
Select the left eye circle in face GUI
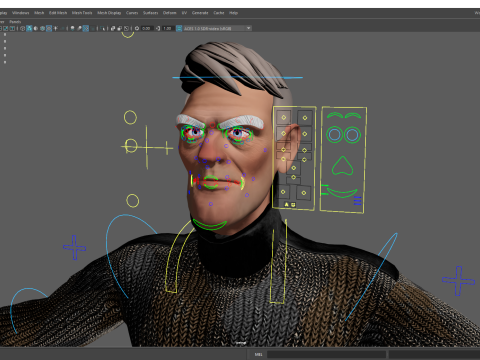pyautogui.click(x=334, y=135)
